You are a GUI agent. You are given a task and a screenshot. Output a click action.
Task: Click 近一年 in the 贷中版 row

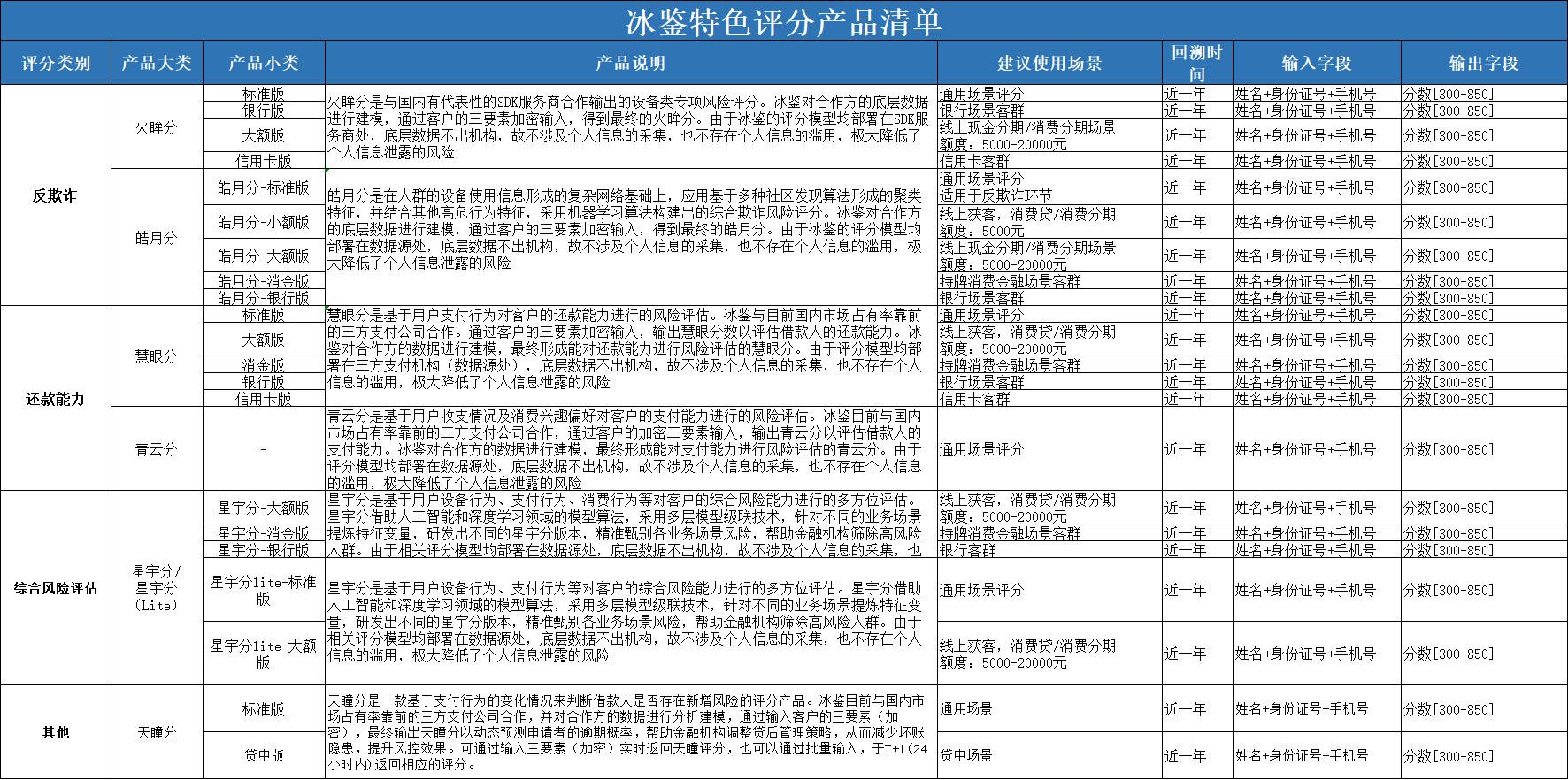tap(1197, 756)
